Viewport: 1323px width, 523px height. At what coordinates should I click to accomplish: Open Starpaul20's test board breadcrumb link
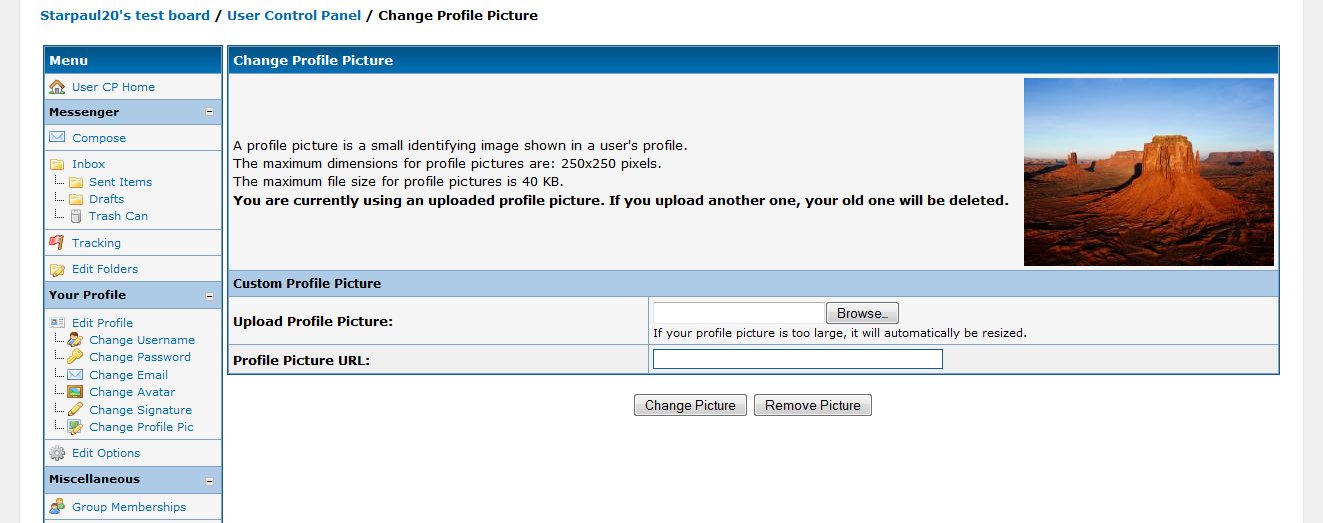(x=125, y=15)
